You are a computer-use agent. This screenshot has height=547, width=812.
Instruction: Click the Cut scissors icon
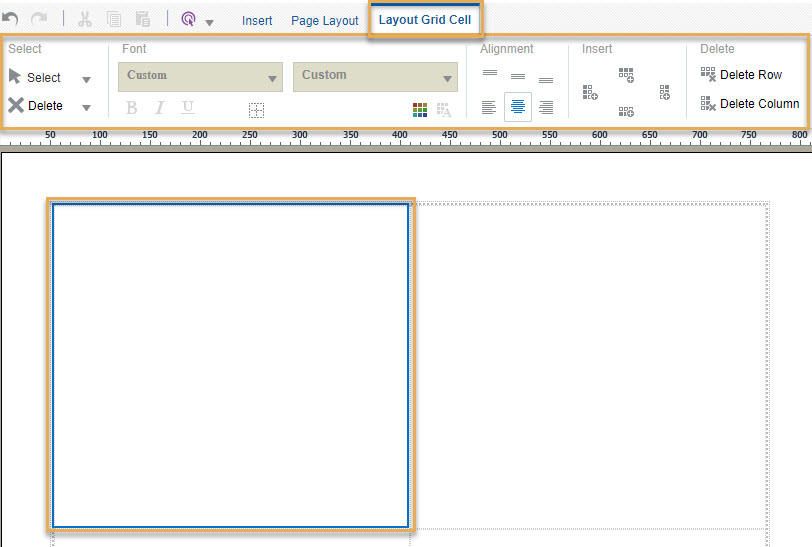[x=84, y=19]
